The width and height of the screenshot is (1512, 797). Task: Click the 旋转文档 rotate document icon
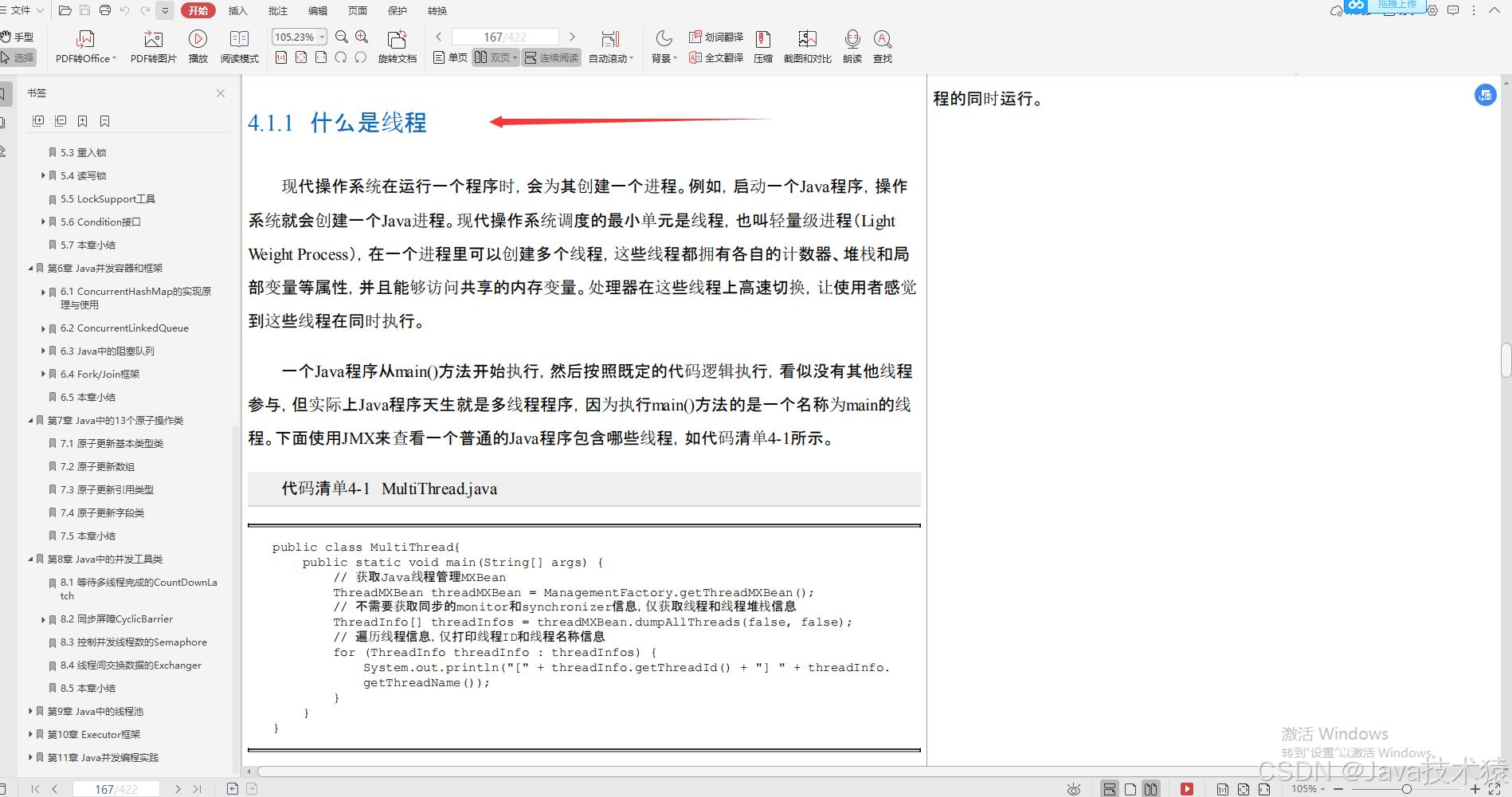pos(397,47)
